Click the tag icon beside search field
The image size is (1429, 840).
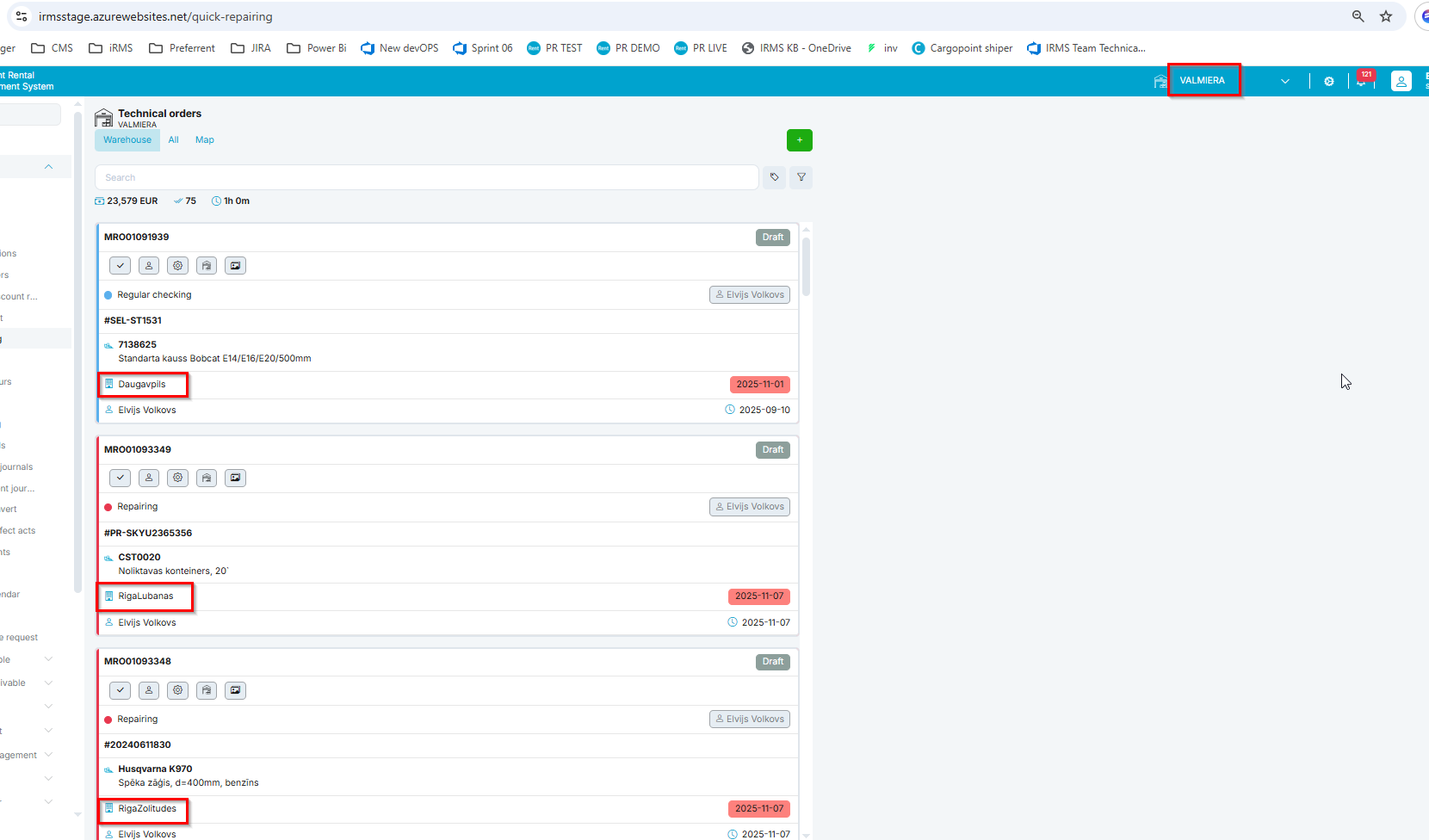tap(774, 177)
